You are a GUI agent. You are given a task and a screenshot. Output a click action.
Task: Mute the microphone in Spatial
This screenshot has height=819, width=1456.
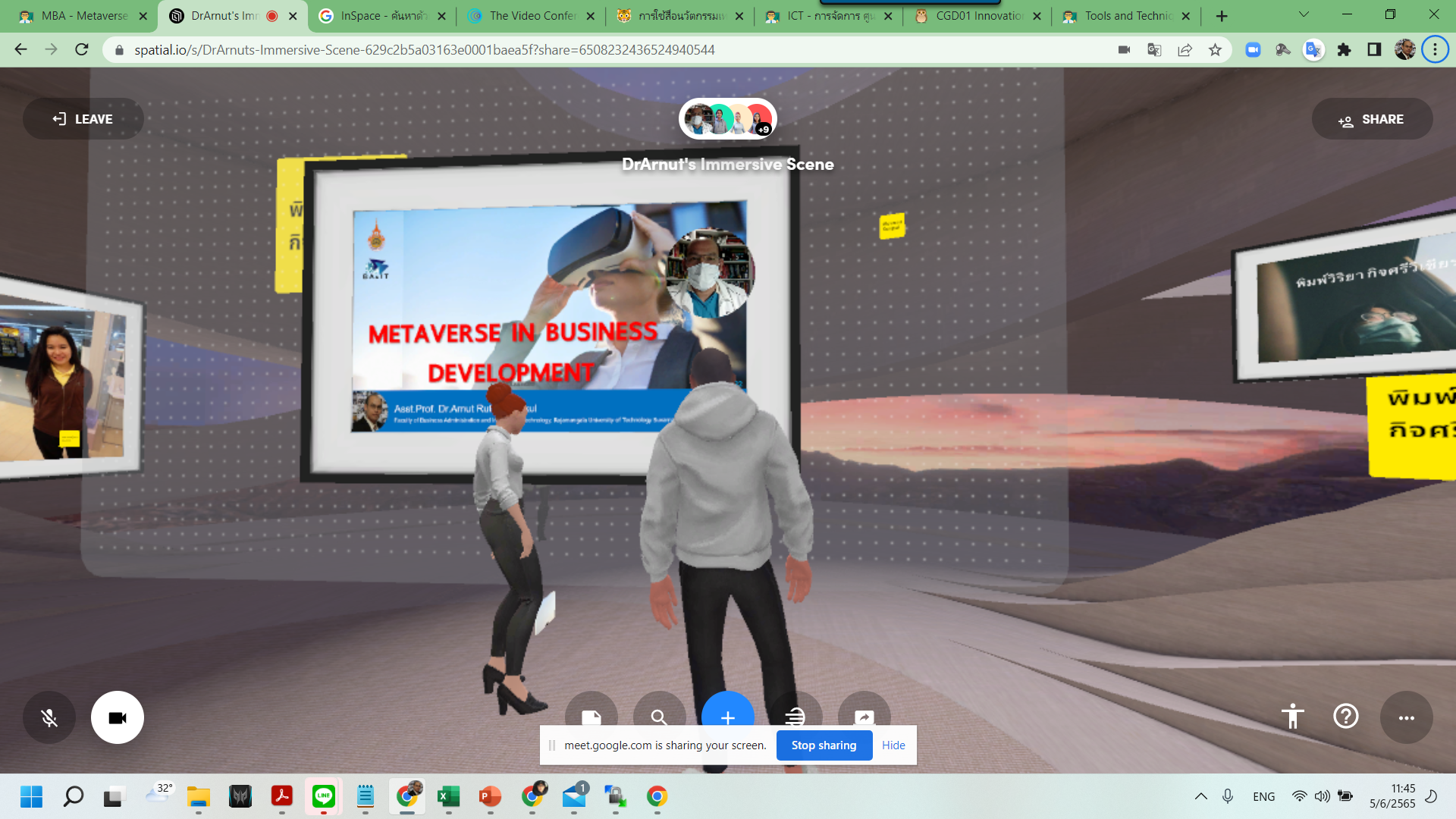click(x=49, y=717)
